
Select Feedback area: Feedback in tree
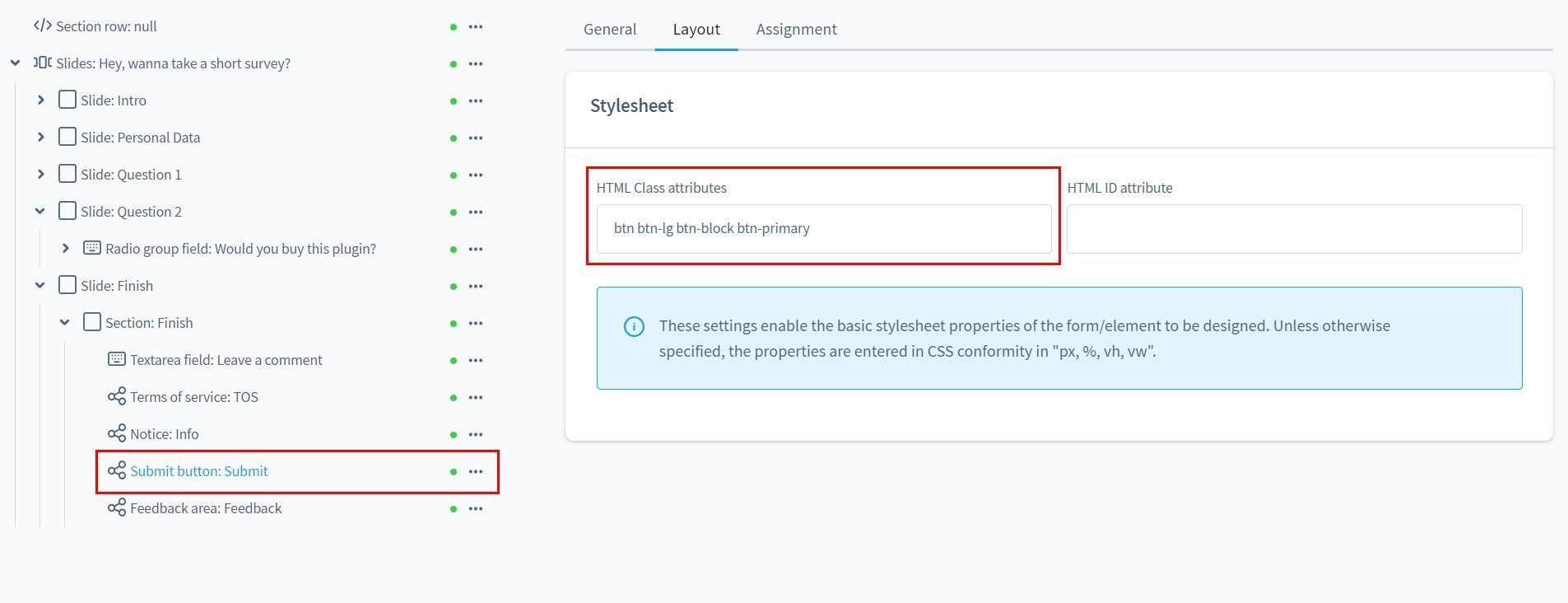coord(206,509)
